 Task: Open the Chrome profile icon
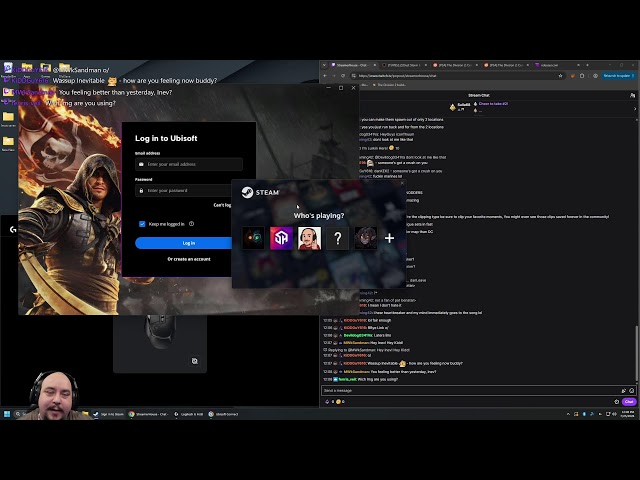pos(596,76)
